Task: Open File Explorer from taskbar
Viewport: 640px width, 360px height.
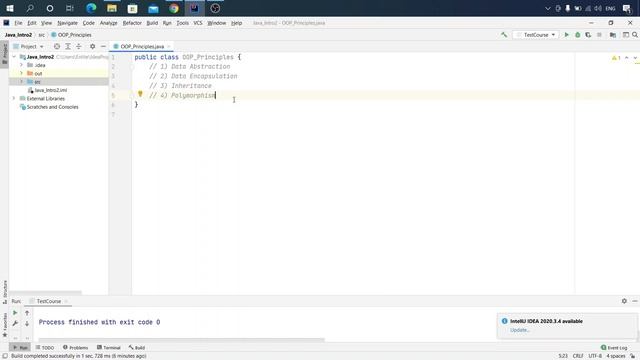Action: pyautogui.click(x=112, y=8)
